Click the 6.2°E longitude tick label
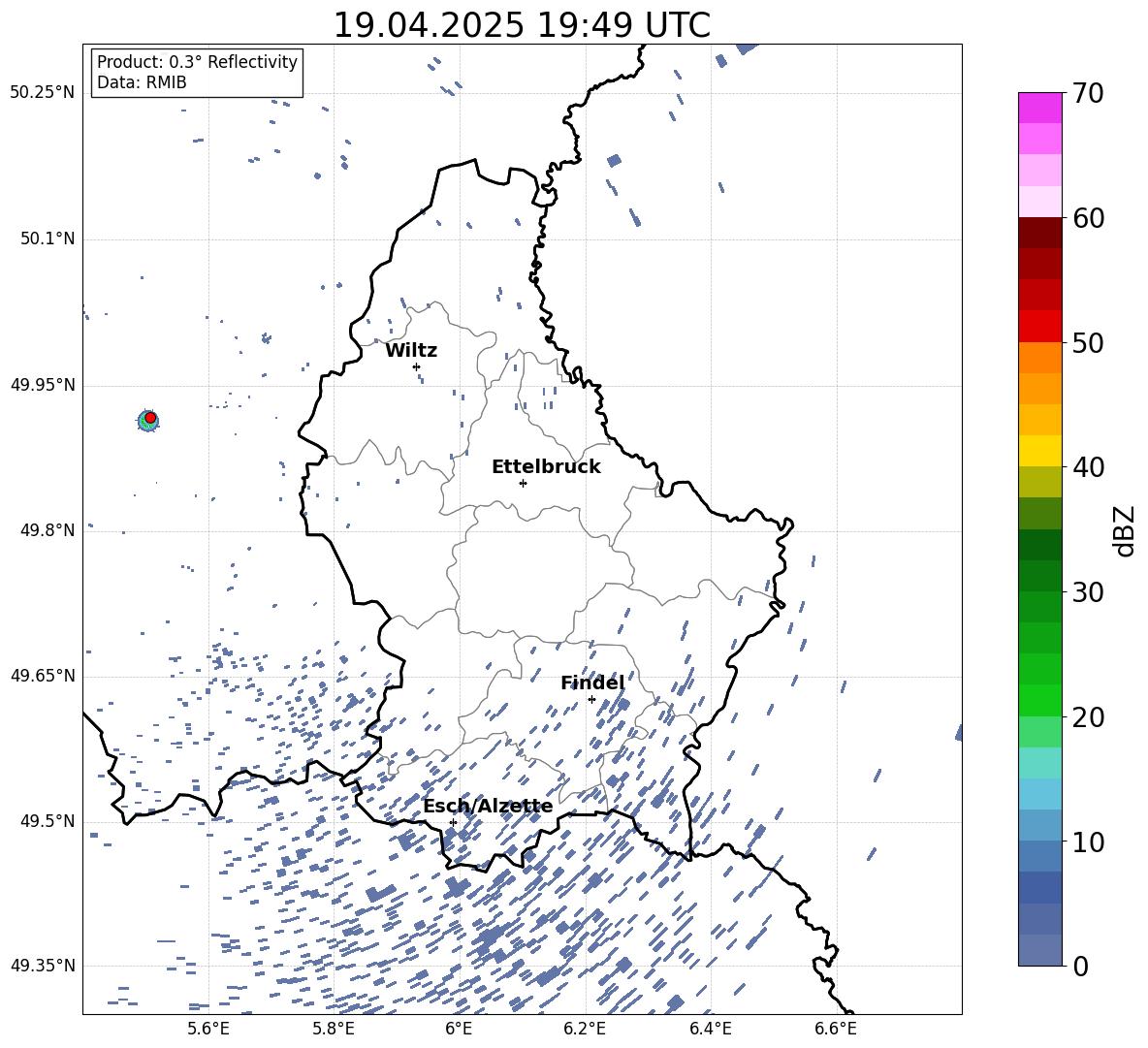 click(x=585, y=1030)
